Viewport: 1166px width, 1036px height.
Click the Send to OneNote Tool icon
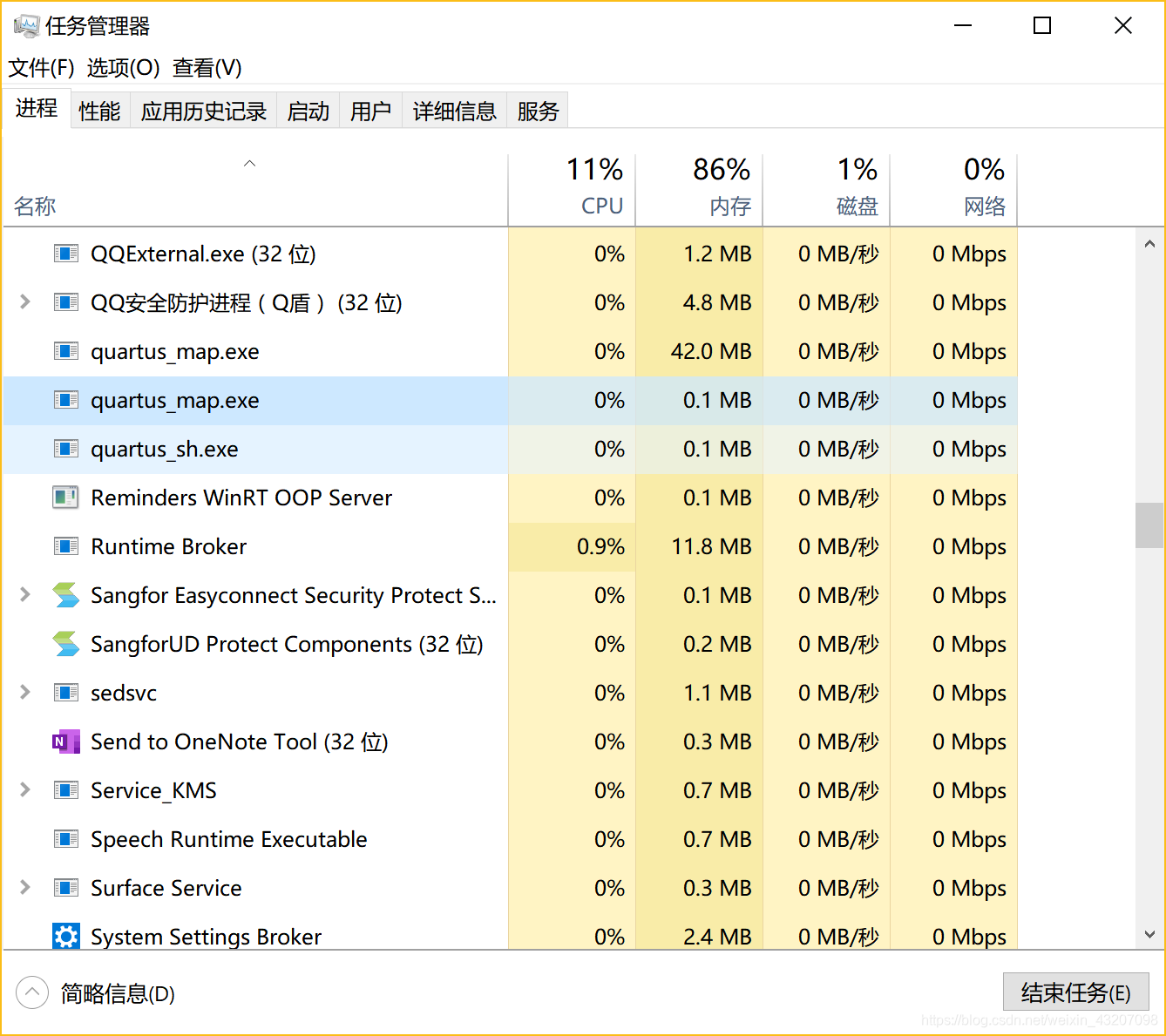[x=66, y=741]
